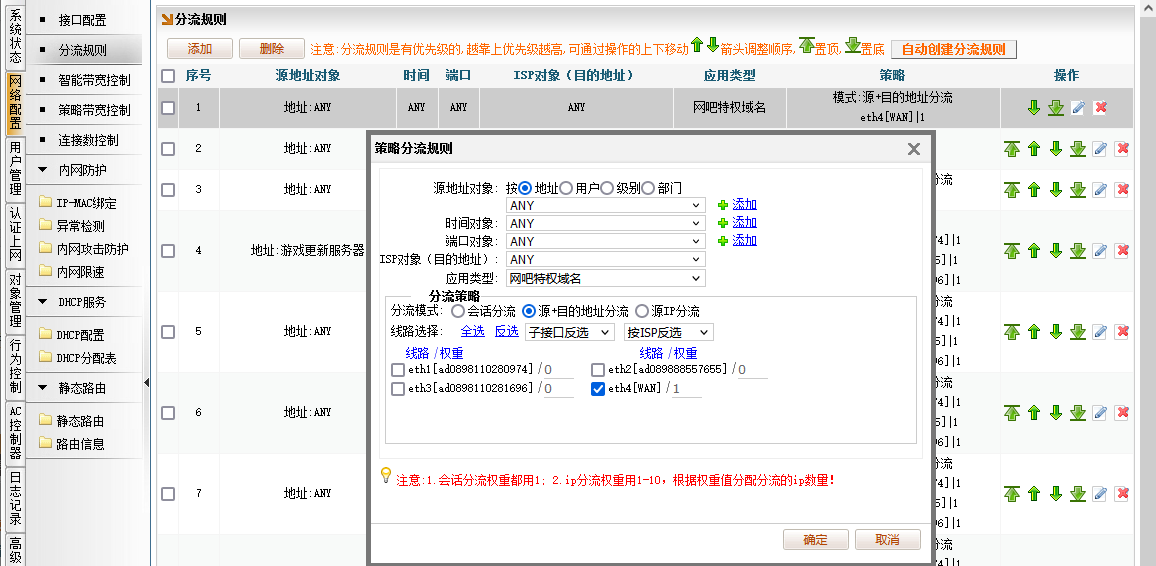The height and width of the screenshot is (566, 1156).
Task: Open the 子接口反选 dropdown
Action: point(570,332)
